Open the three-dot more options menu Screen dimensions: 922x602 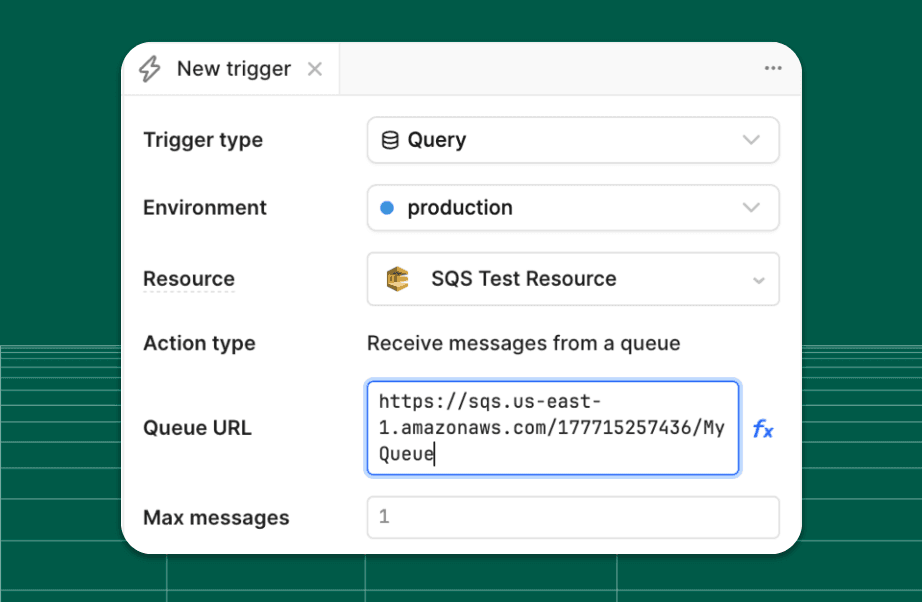(x=772, y=68)
